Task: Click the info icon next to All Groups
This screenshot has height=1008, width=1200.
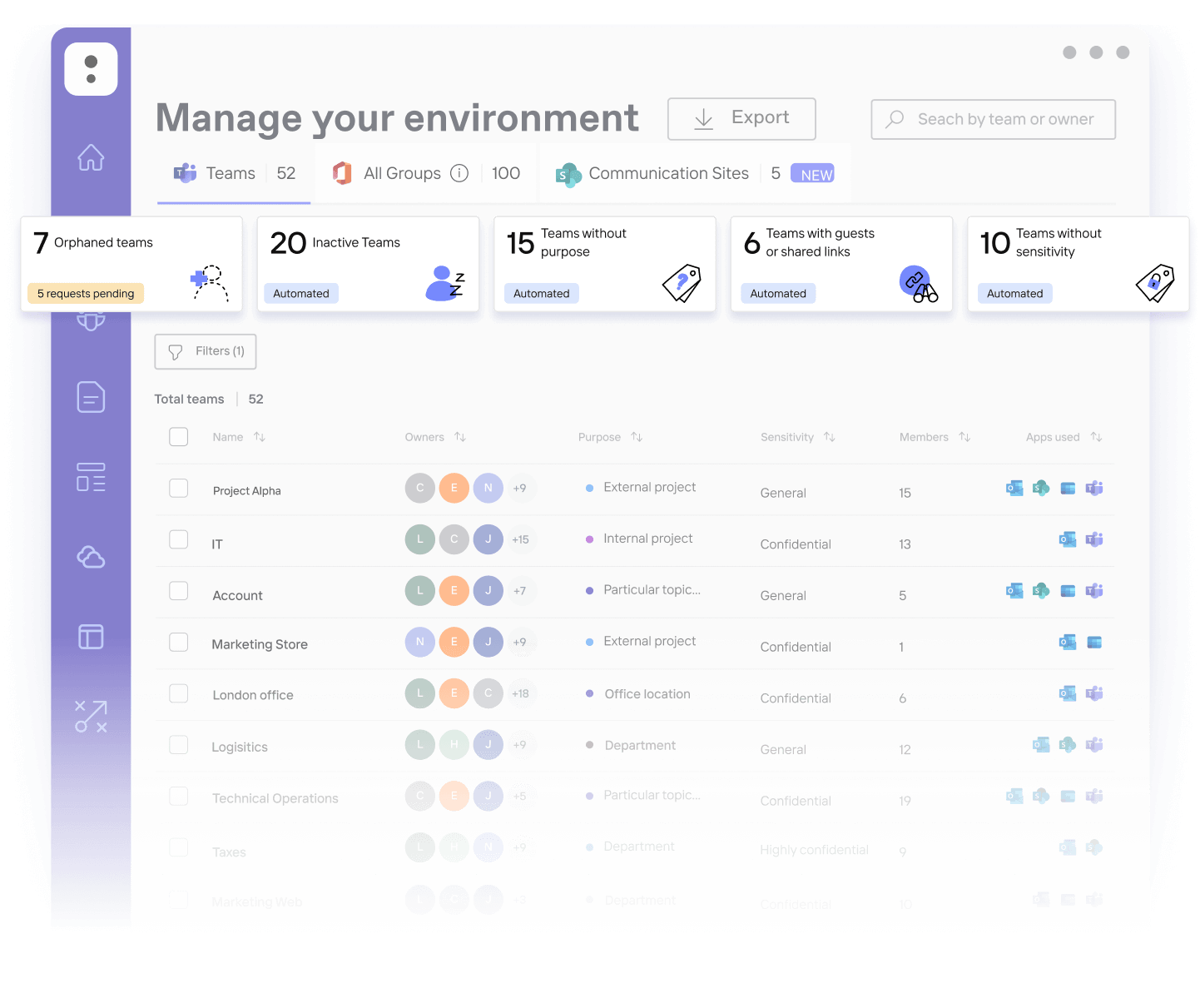Action: pyautogui.click(x=459, y=173)
